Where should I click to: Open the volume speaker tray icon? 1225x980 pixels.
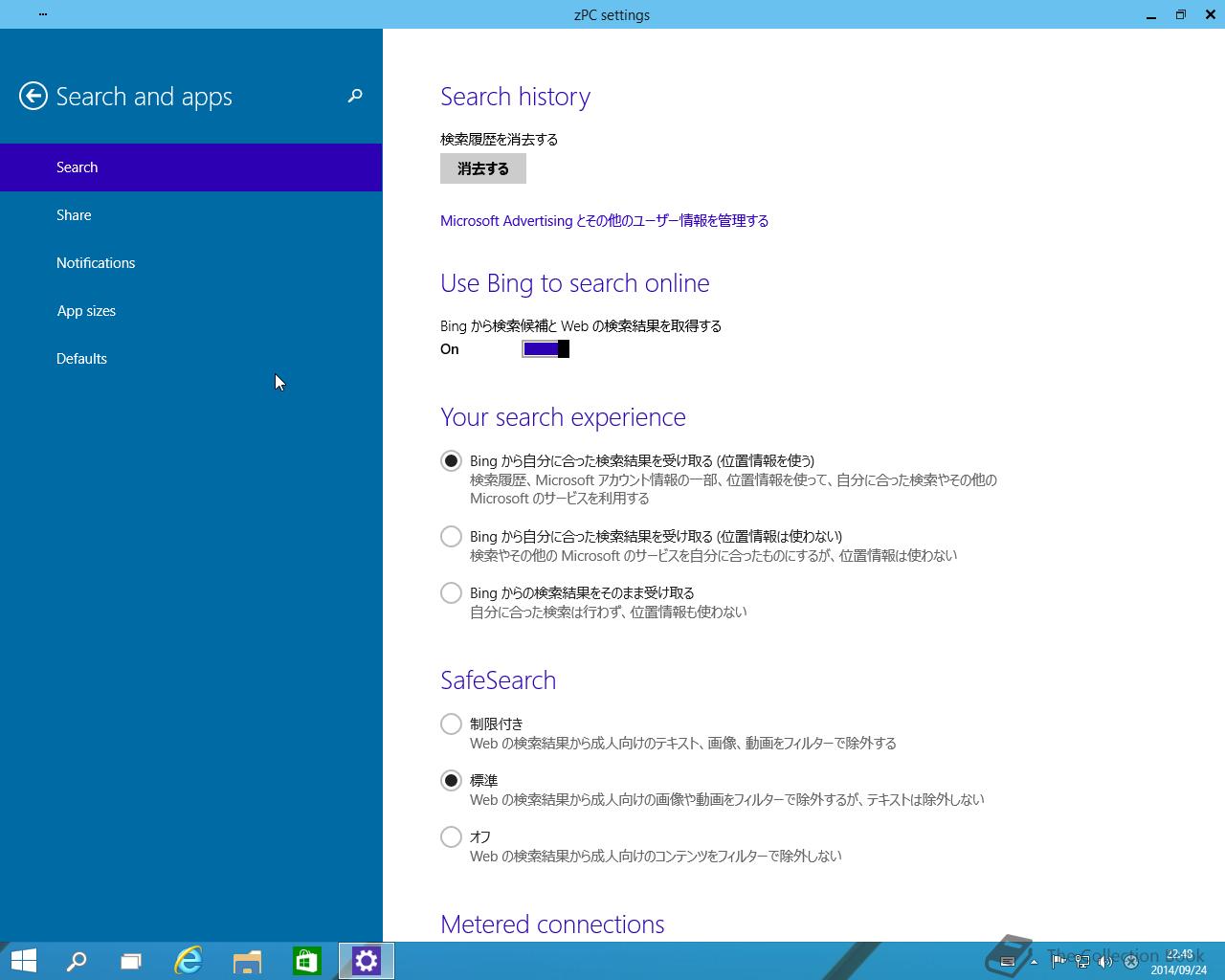tap(1105, 961)
